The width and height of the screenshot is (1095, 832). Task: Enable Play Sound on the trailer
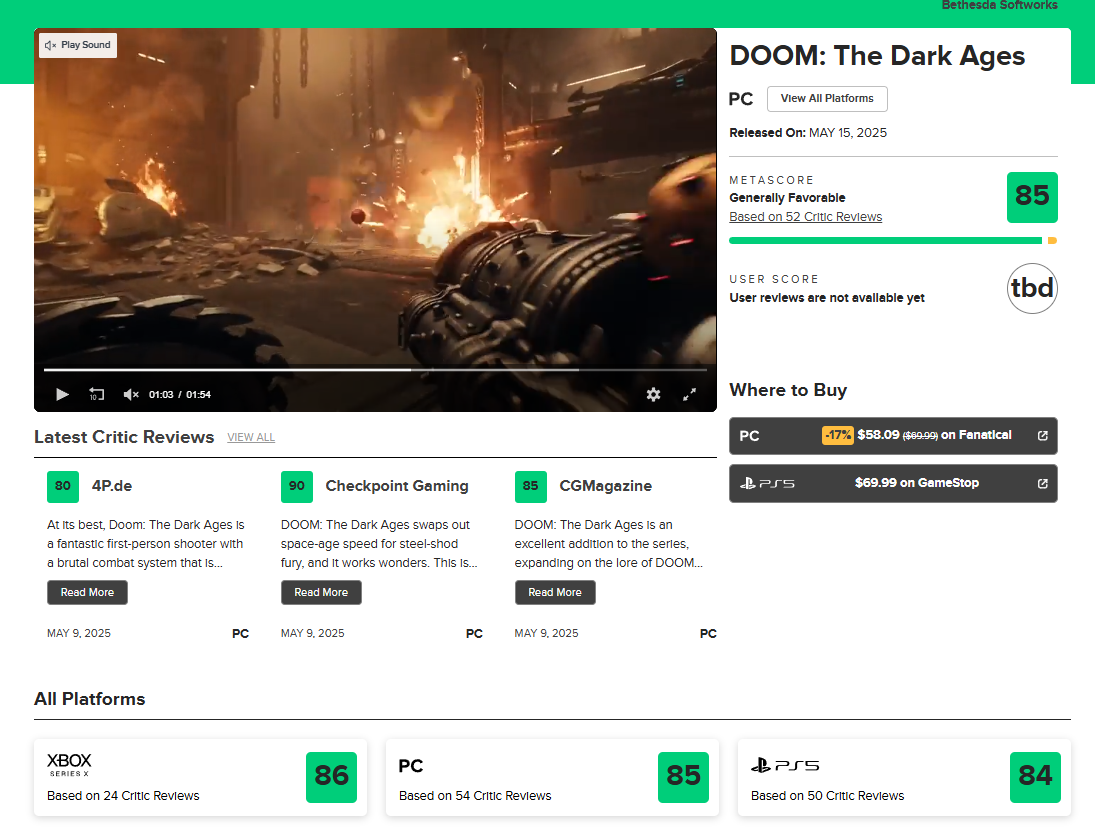point(77,45)
